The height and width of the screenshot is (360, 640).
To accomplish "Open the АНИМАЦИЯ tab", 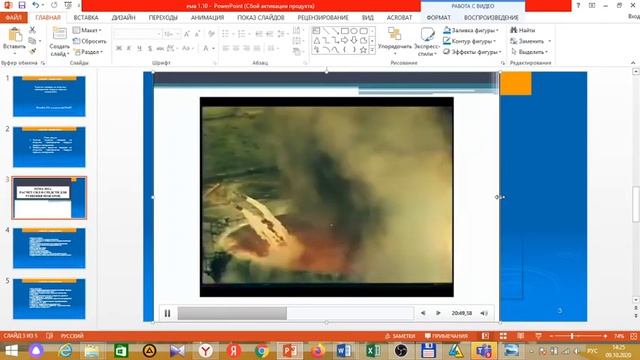I will [x=207, y=18].
